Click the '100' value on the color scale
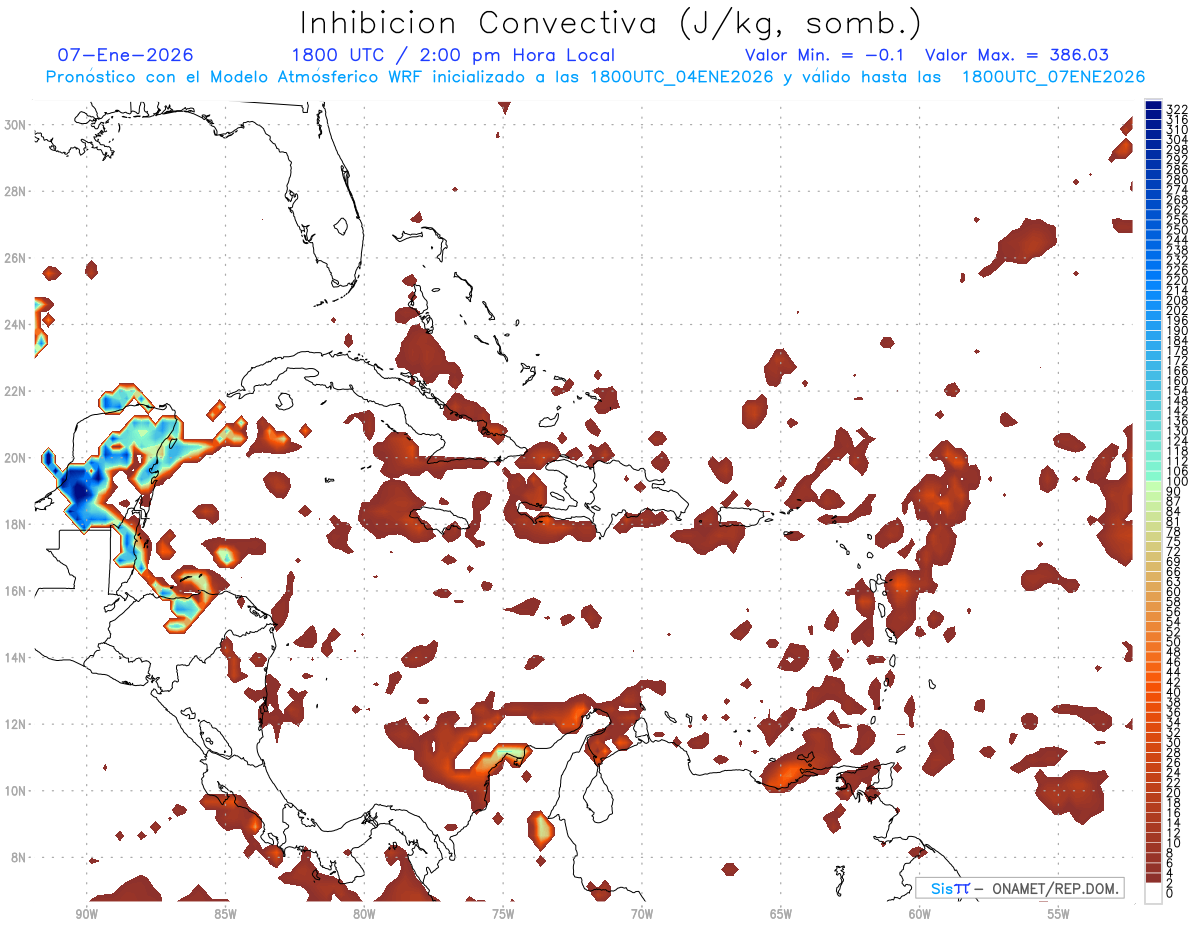The image size is (1200, 927). coord(1176,482)
